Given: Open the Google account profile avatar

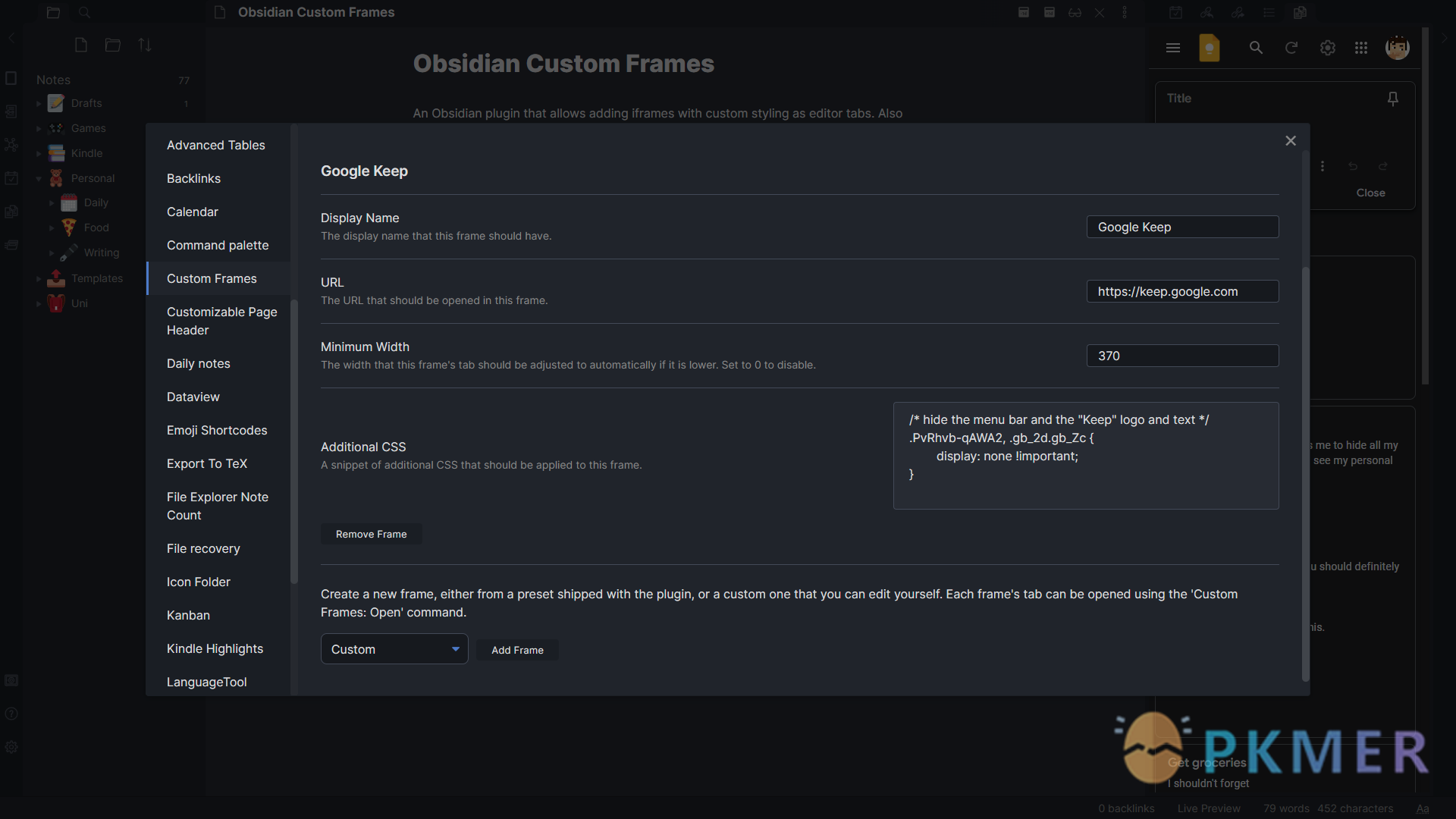Looking at the screenshot, I should (x=1398, y=47).
